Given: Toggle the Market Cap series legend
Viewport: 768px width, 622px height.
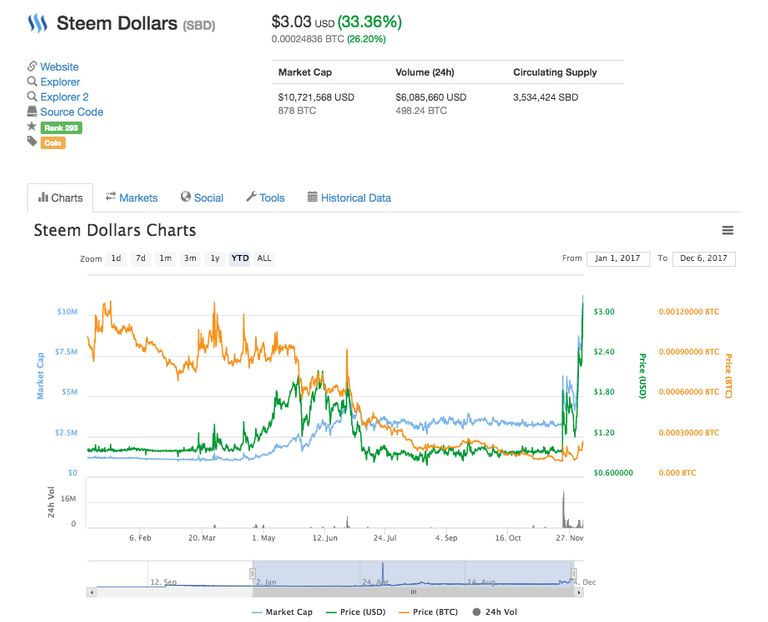Looking at the screenshot, I should click(282, 612).
